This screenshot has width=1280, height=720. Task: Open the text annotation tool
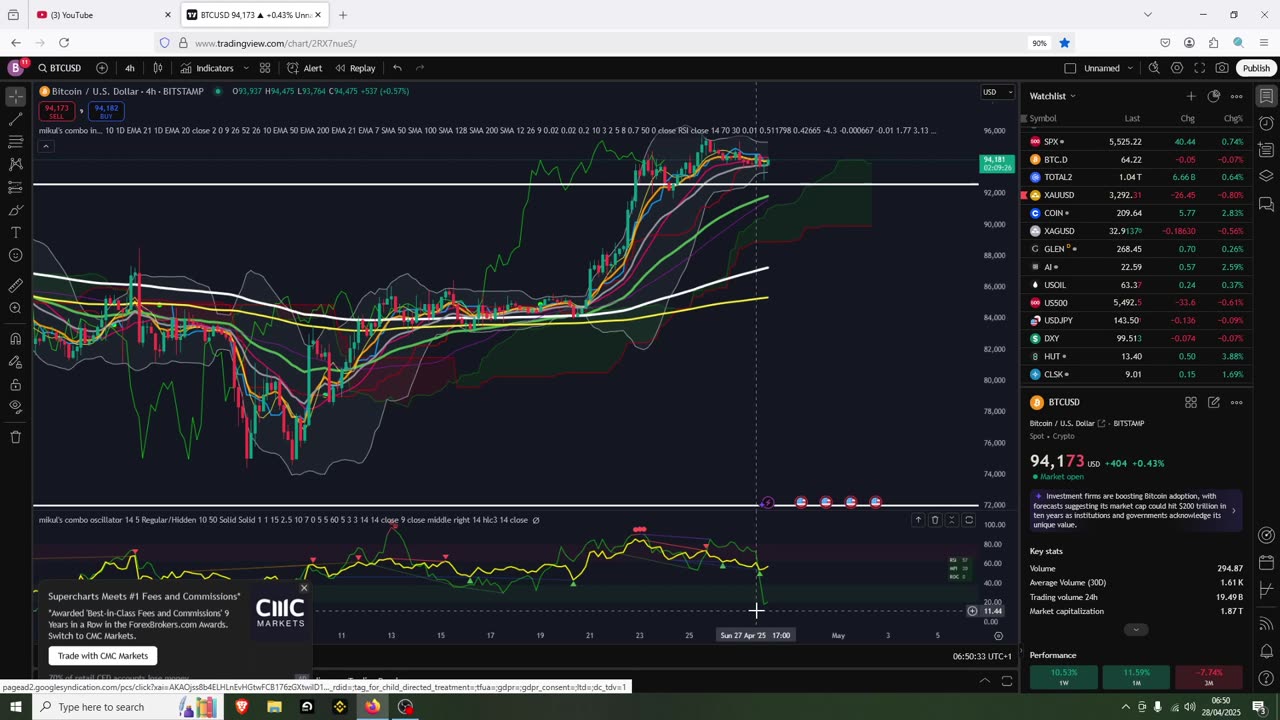tap(15, 232)
